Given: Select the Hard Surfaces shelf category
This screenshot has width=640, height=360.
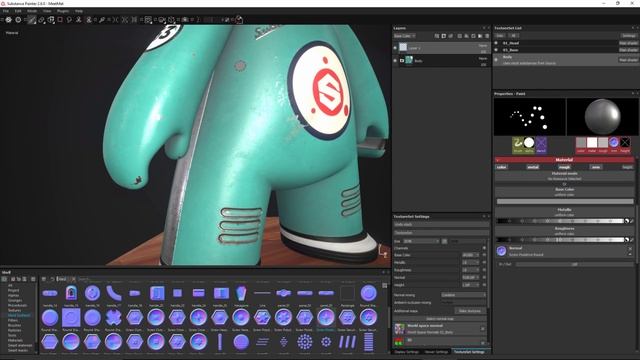Looking at the screenshot, I should [19, 315].
